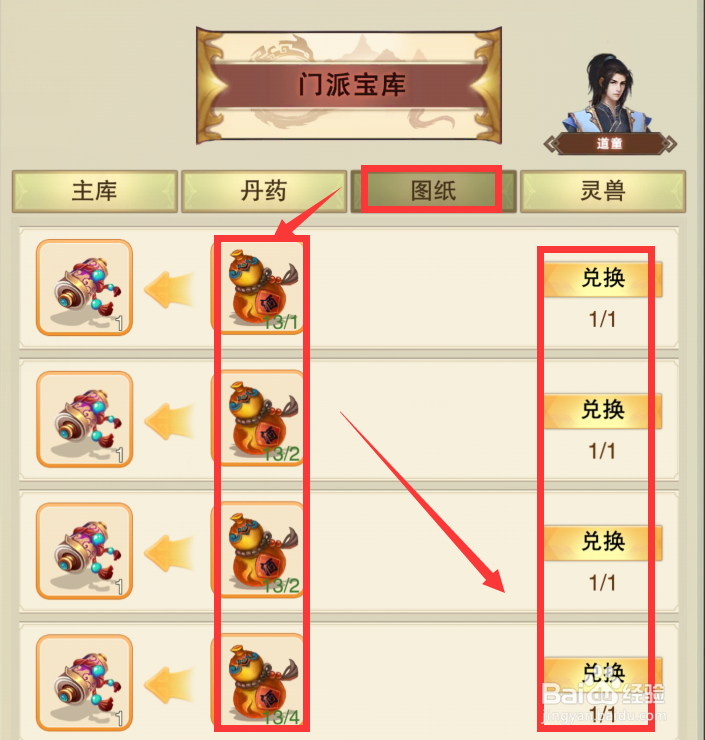Tap the gourd item showing 13/4
The width and height of the screenshot is (705, 740).
259,683
